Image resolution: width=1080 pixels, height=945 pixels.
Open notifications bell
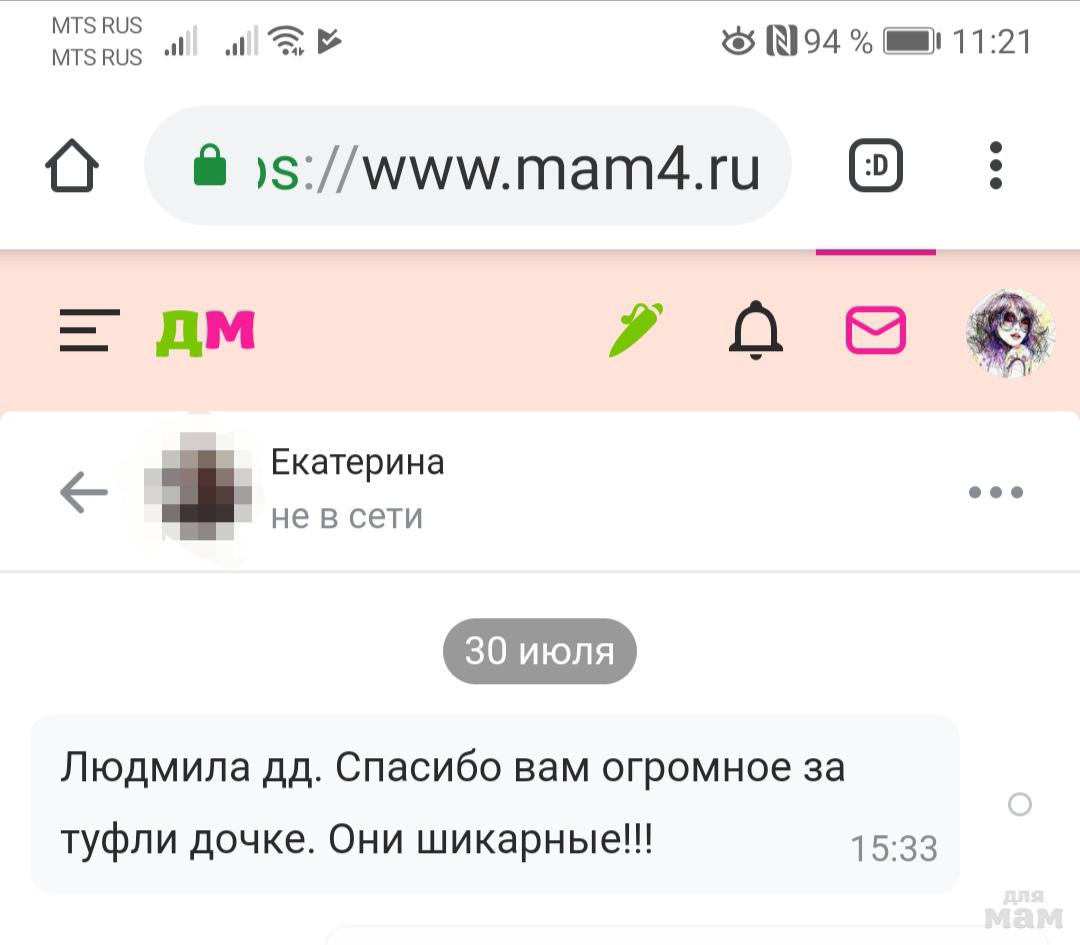(x=756, y=330)
